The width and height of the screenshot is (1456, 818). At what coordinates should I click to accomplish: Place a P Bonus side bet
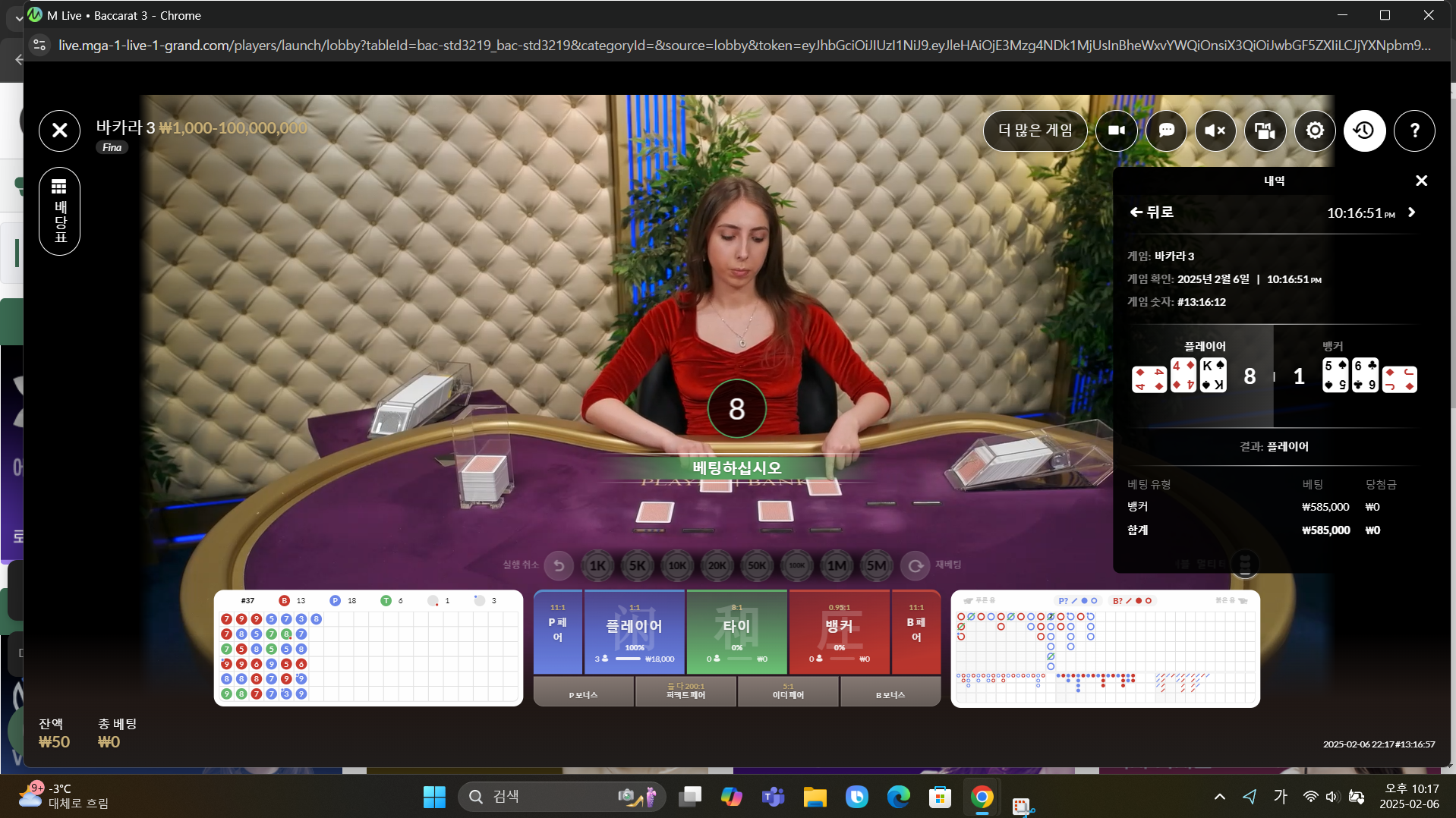click(x=584, y=692)
